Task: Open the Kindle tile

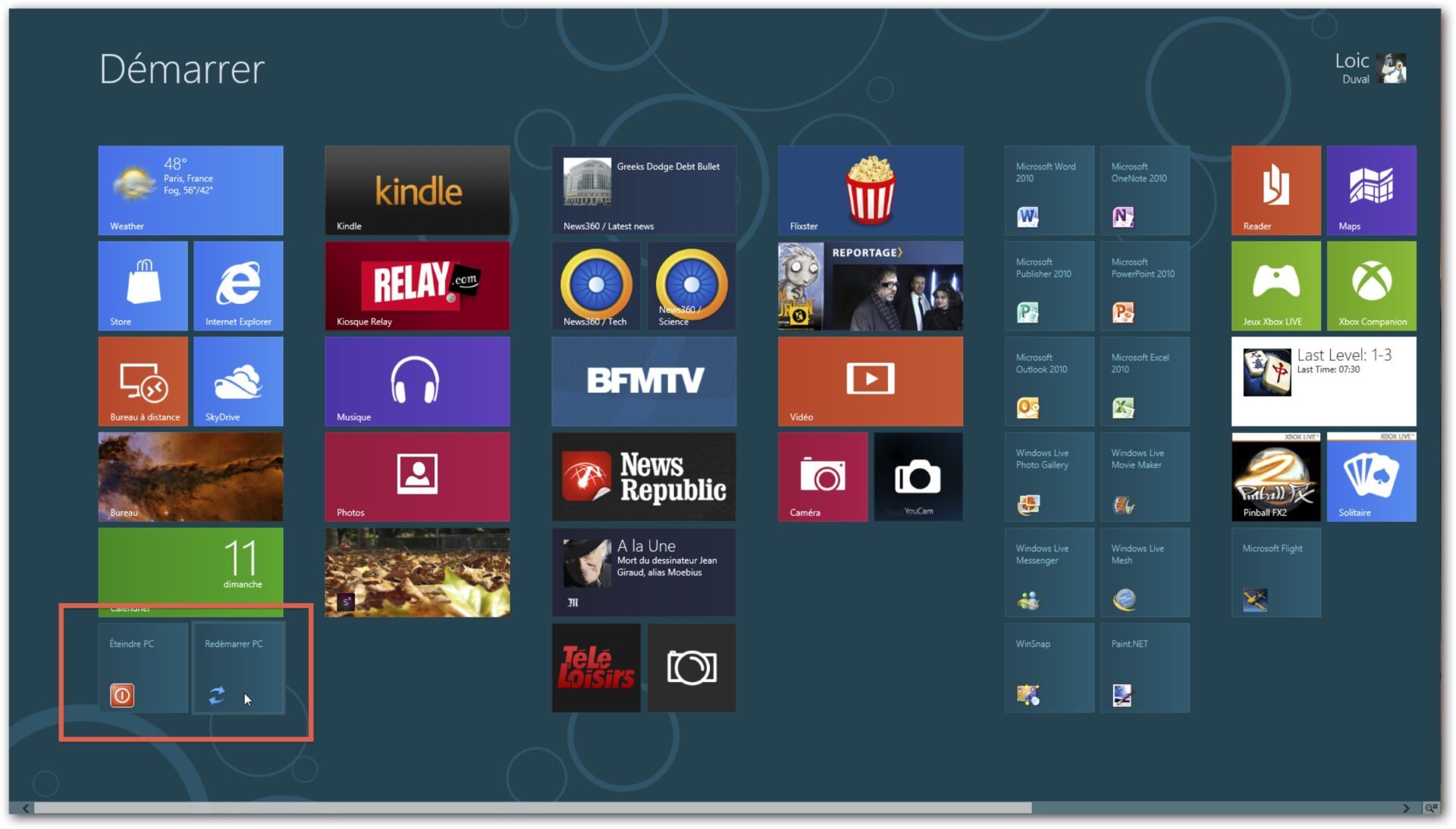Action: click(x=417, y=190)
